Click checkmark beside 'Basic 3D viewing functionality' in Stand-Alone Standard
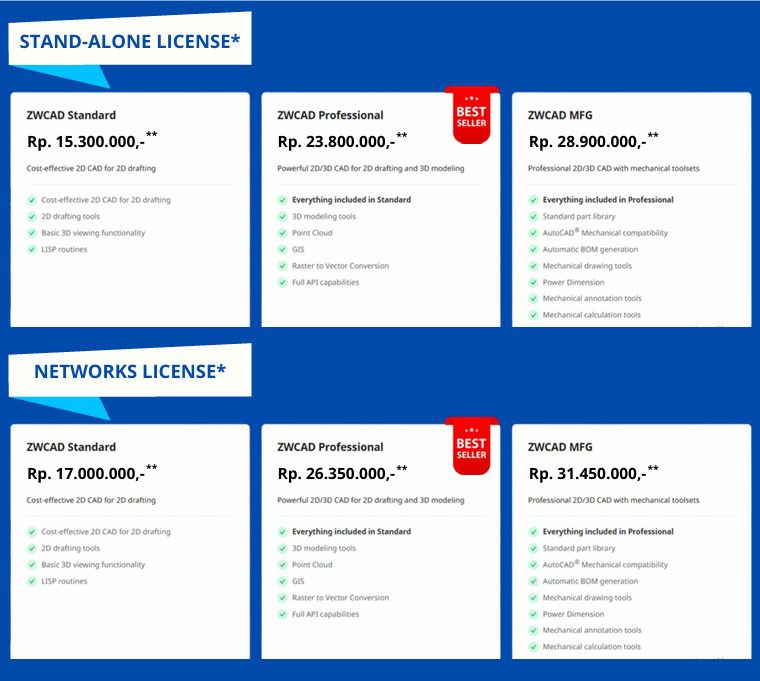 coord(32,233)
